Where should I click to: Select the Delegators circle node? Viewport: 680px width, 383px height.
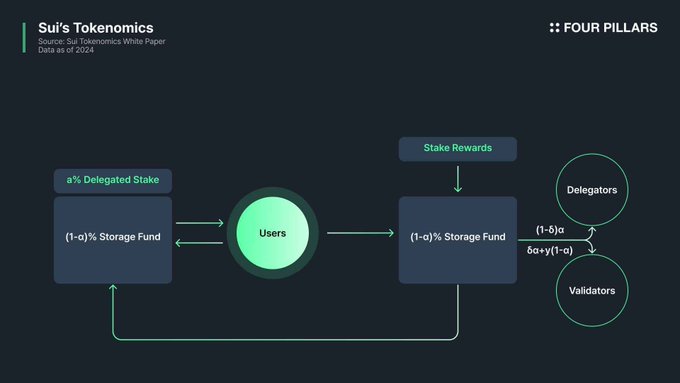tap(592, 190)
